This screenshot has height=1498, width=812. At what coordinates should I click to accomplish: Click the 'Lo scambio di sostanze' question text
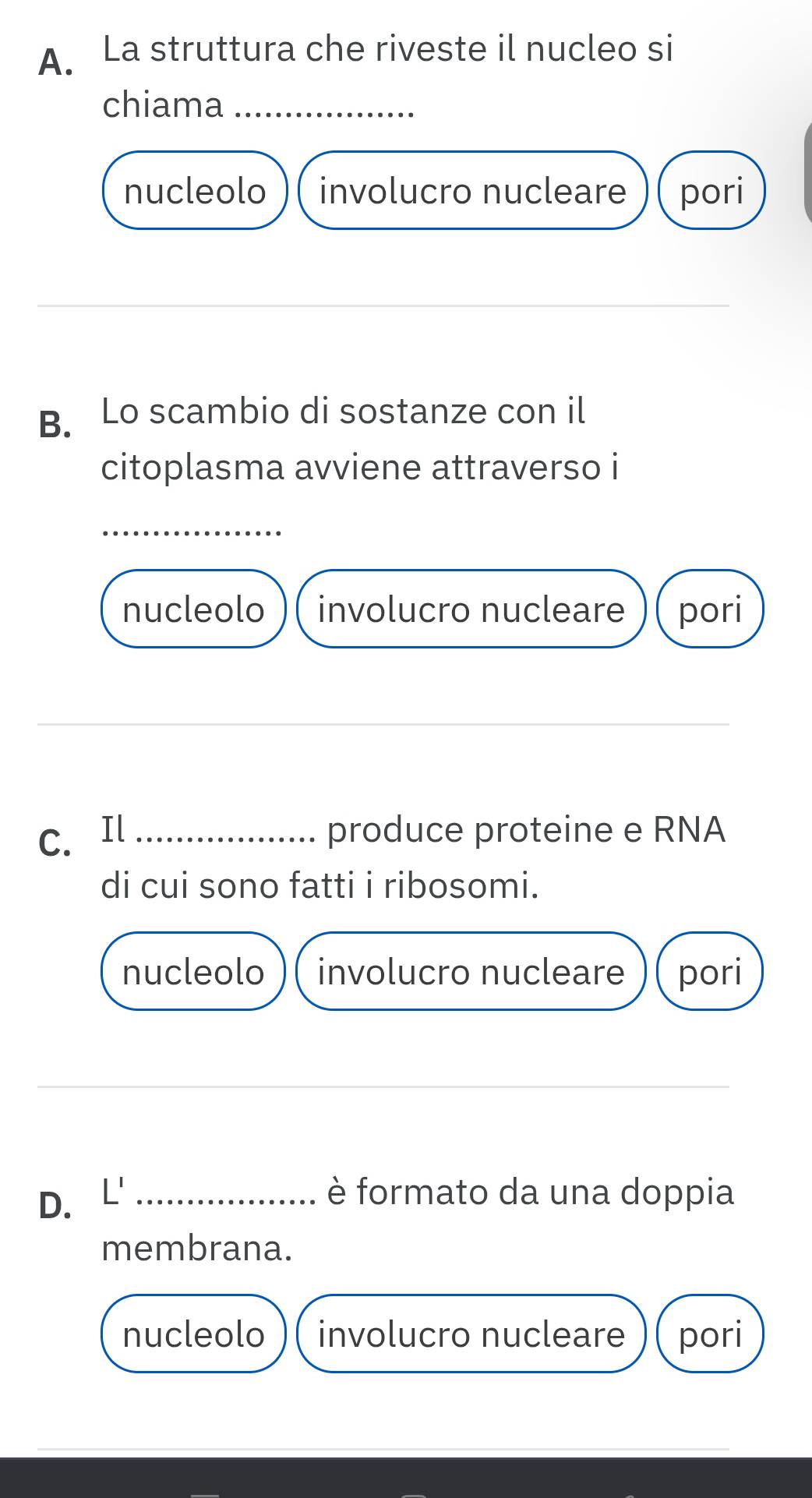pos(343,411)
